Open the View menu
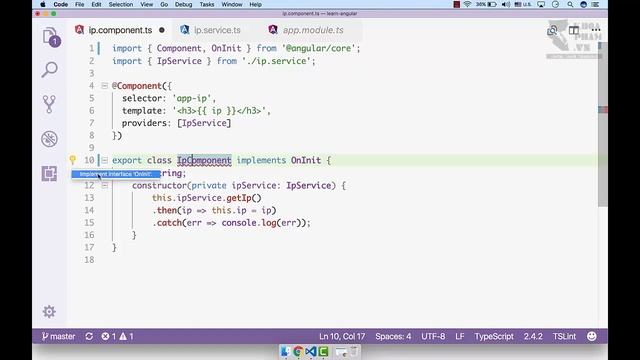The height and width of the screenshot is (360, 640). pos(147,4)
